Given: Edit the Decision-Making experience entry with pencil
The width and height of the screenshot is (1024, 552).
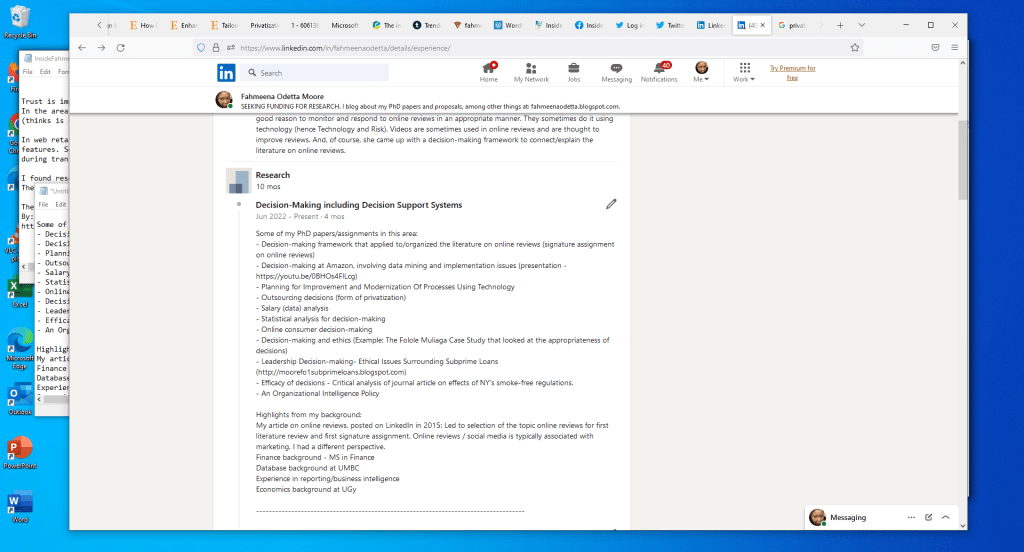Looking at the screenshot, I should point(611,204).
